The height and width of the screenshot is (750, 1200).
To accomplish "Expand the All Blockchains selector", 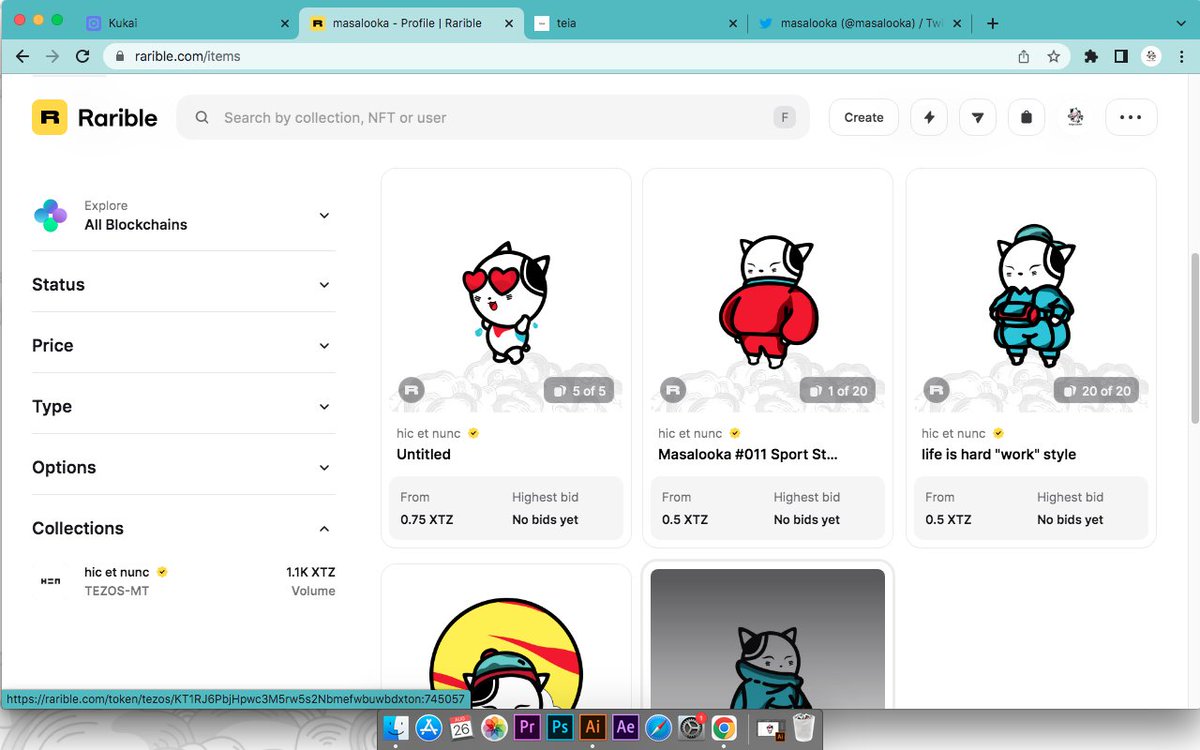I will 183,215.
